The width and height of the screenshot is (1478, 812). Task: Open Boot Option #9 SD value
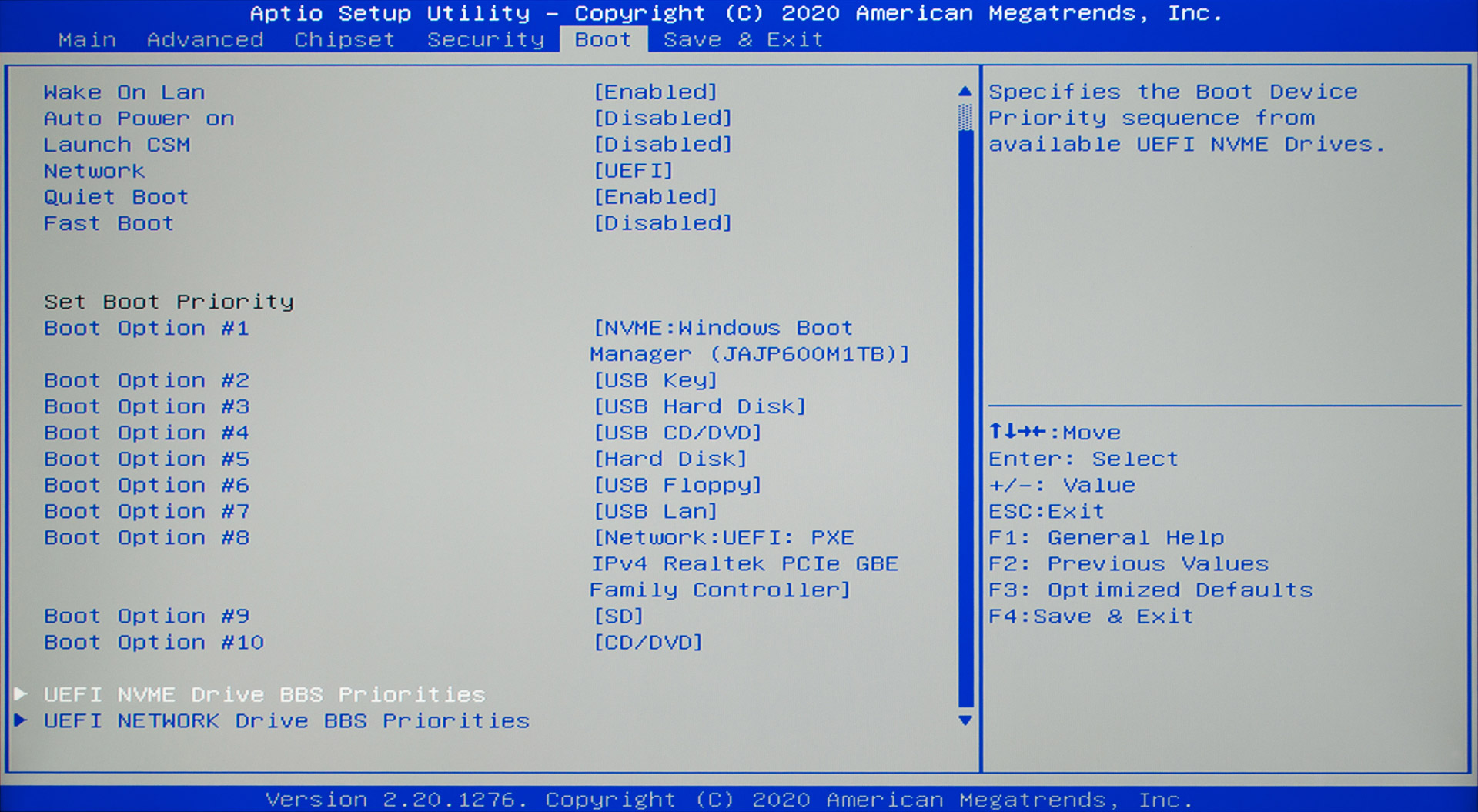click(618, 616)
